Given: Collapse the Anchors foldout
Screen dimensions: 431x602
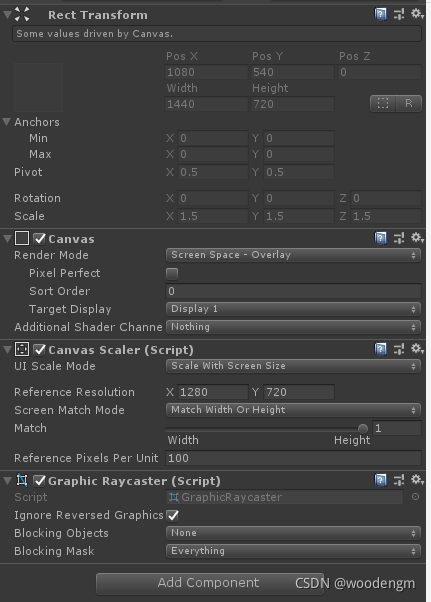Looking at the screenshot, I should [x=7, y=122].
